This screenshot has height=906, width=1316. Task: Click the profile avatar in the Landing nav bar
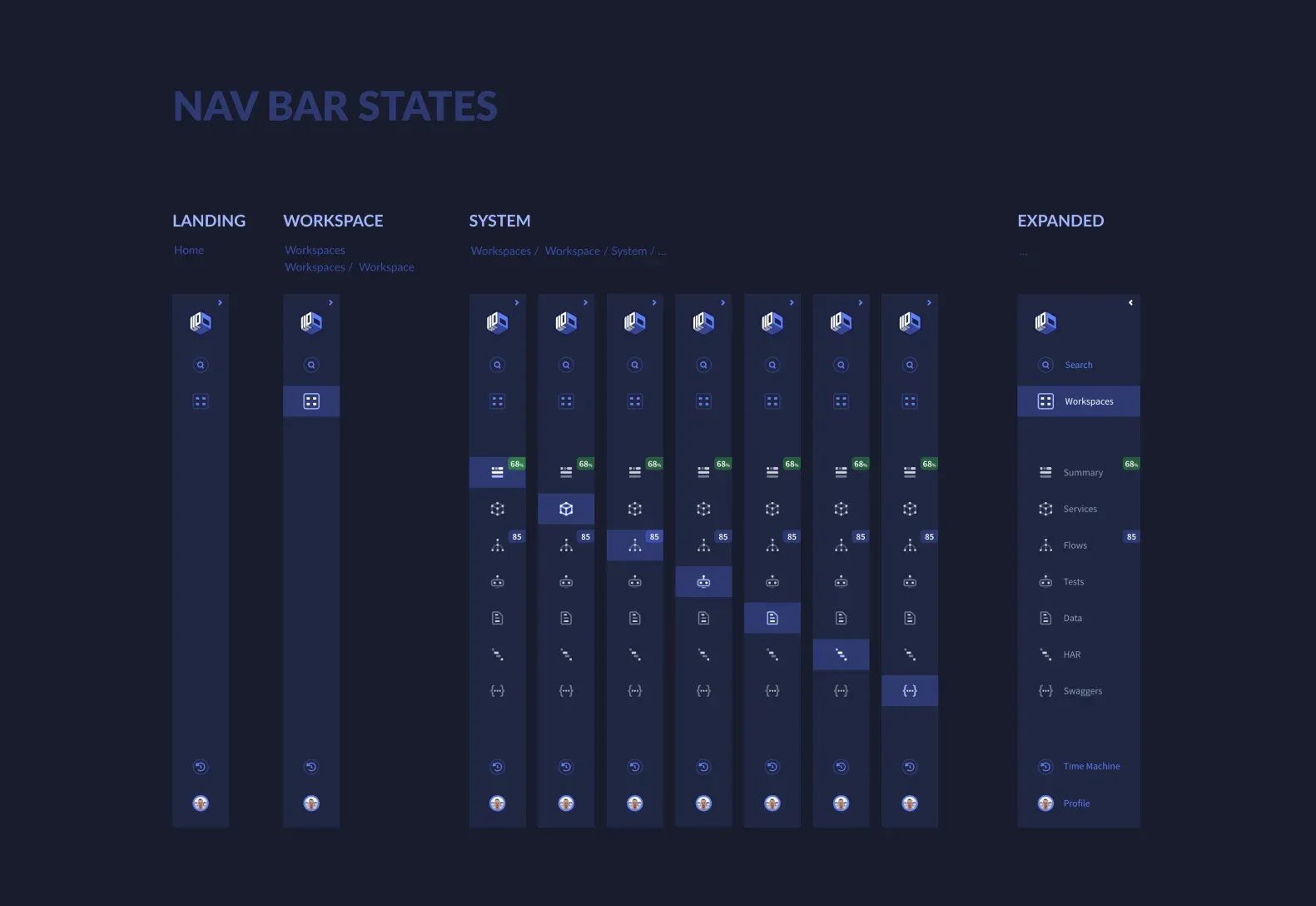(201, 804)
